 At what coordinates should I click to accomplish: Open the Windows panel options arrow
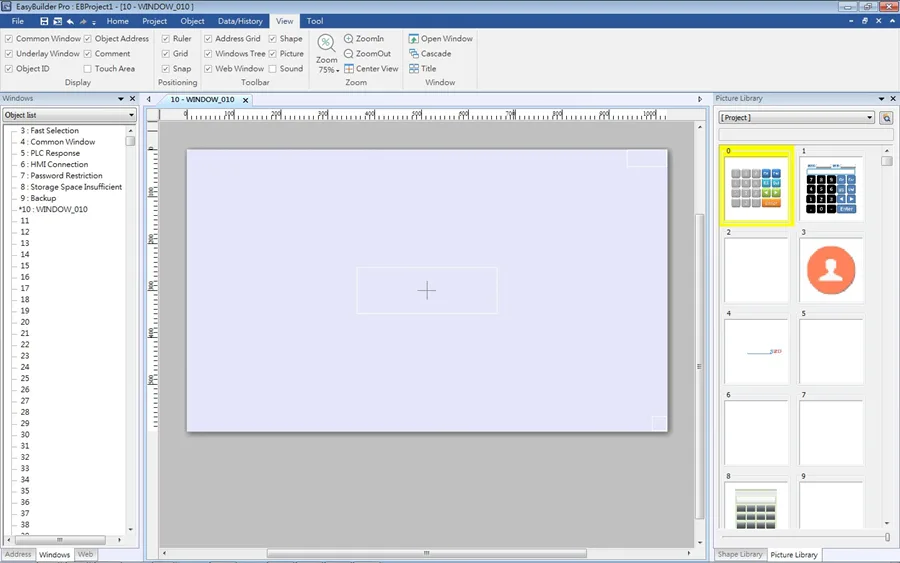(121, 99)
